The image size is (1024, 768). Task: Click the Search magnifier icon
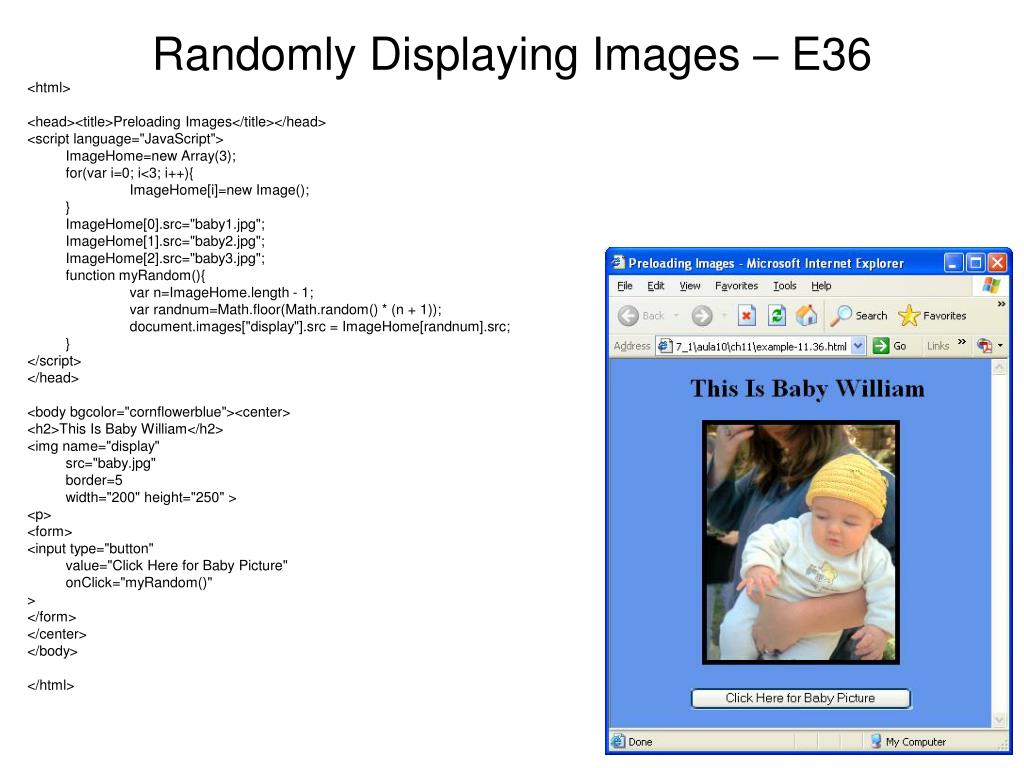click(x=840, y=316)
